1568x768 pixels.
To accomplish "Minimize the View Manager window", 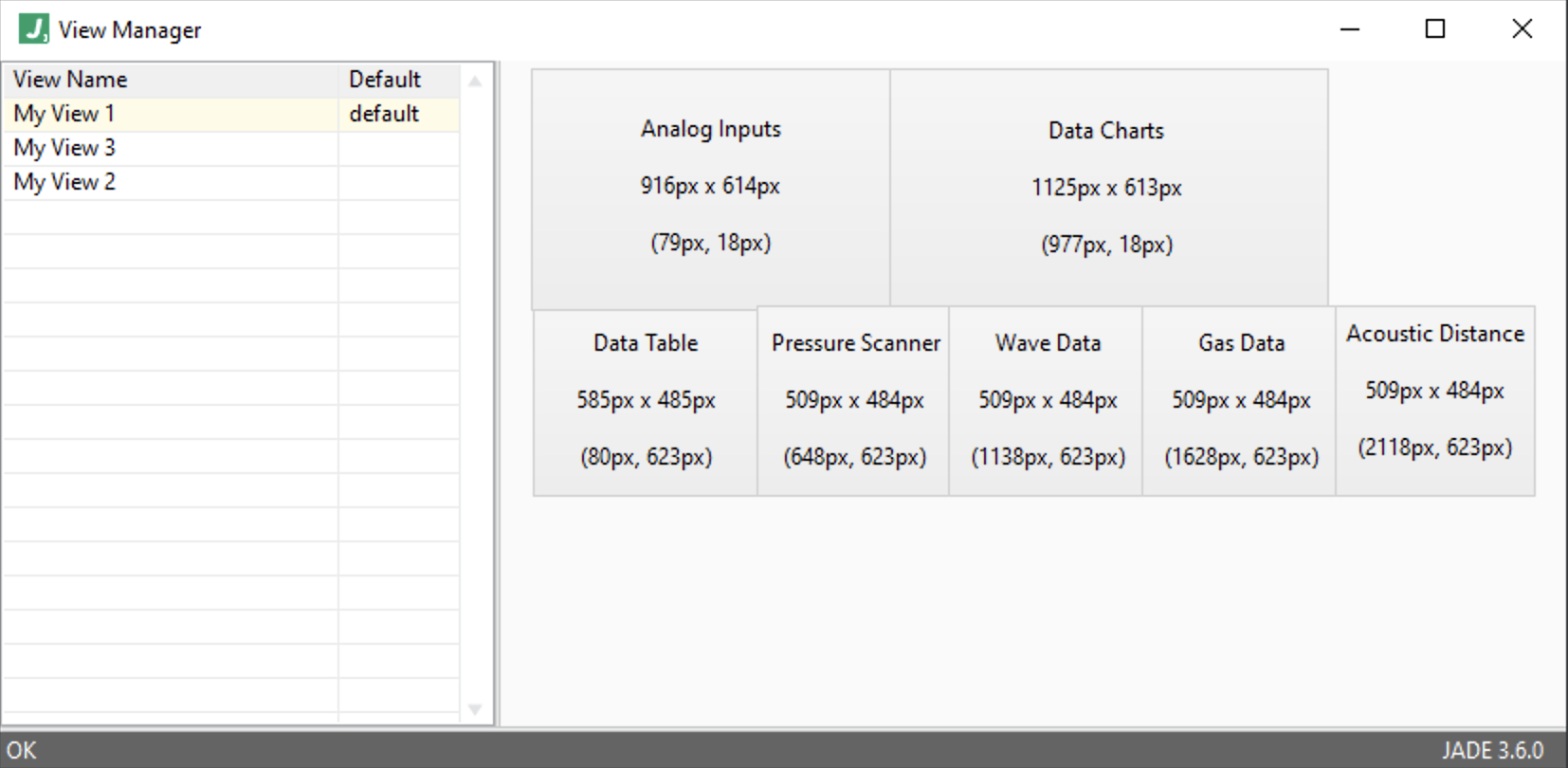I will pos(1350,29).
